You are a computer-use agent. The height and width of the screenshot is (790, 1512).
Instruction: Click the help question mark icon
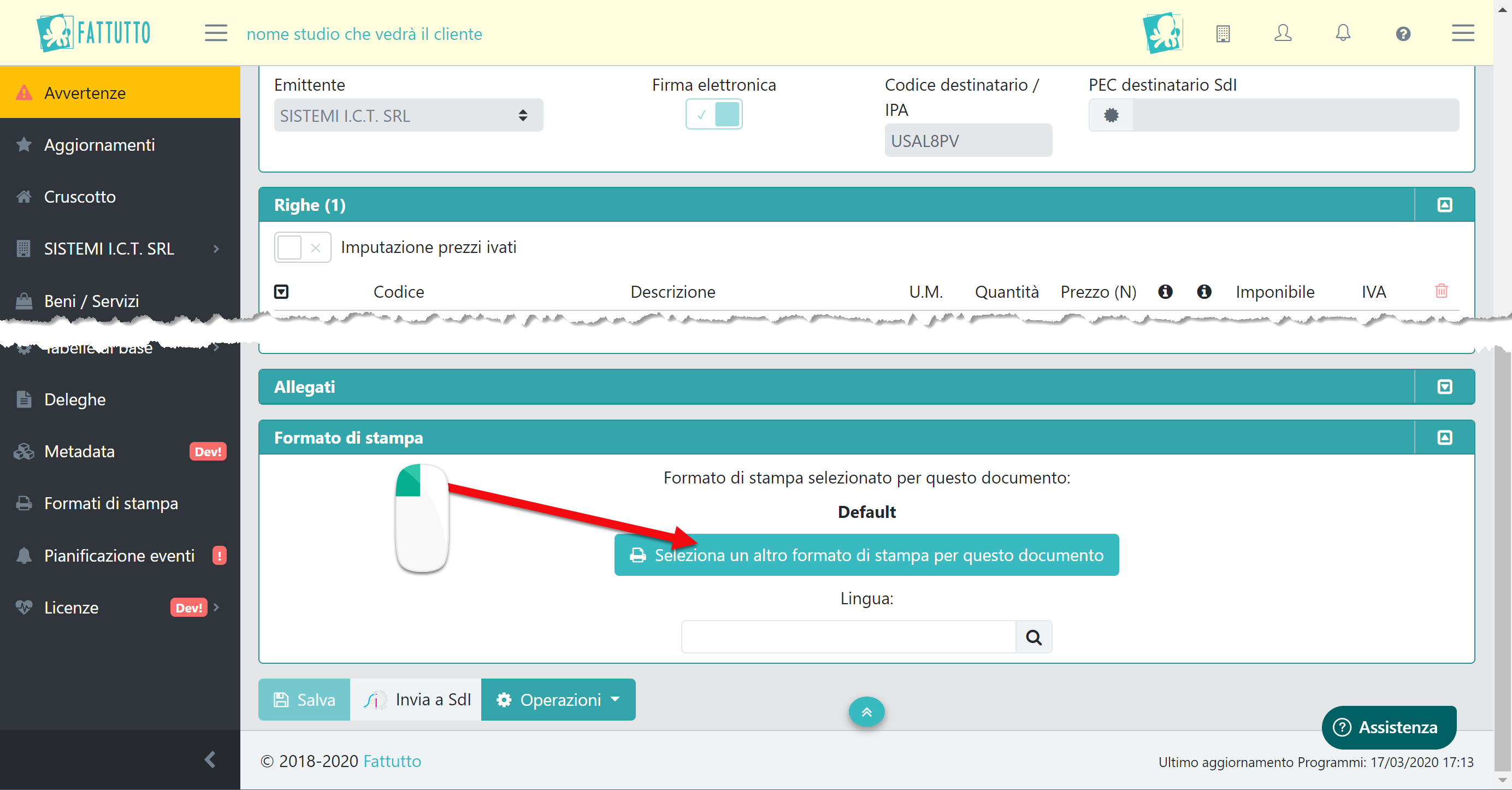coord(1403,34)
